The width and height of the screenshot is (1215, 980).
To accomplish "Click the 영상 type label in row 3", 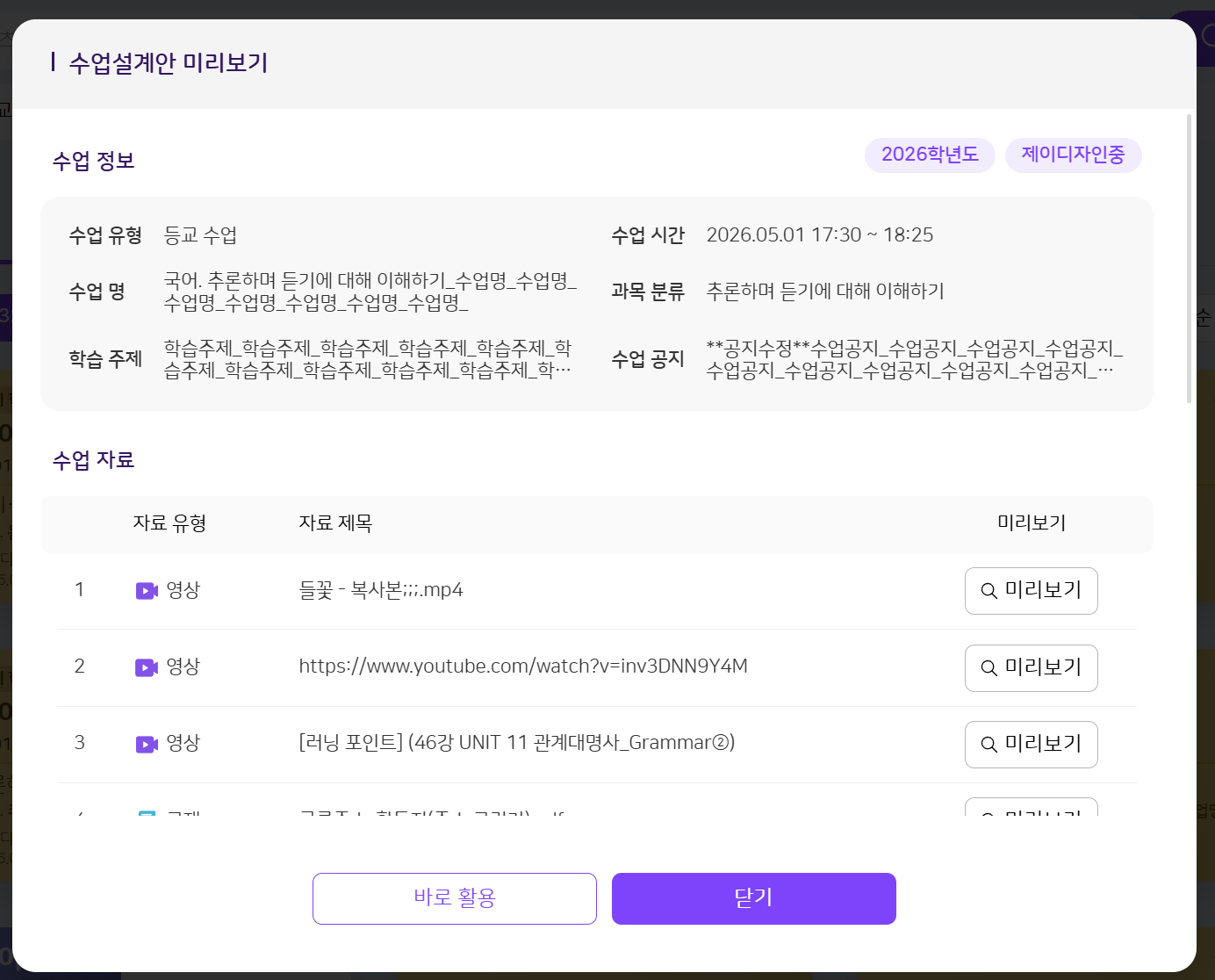I will (183, 743).
